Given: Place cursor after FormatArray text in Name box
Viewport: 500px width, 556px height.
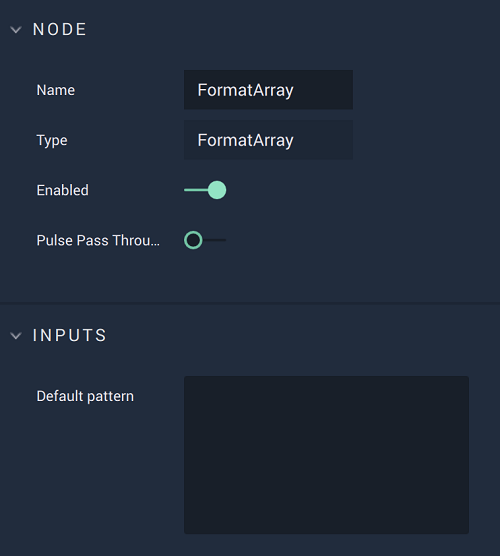Looking at the screenshot, I should 295,90.
